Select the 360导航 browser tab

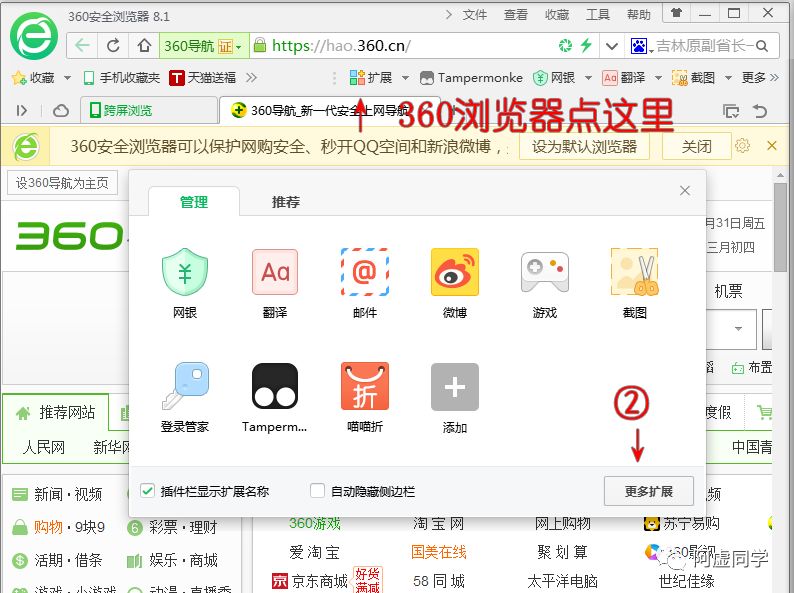[x=329, y=110]
